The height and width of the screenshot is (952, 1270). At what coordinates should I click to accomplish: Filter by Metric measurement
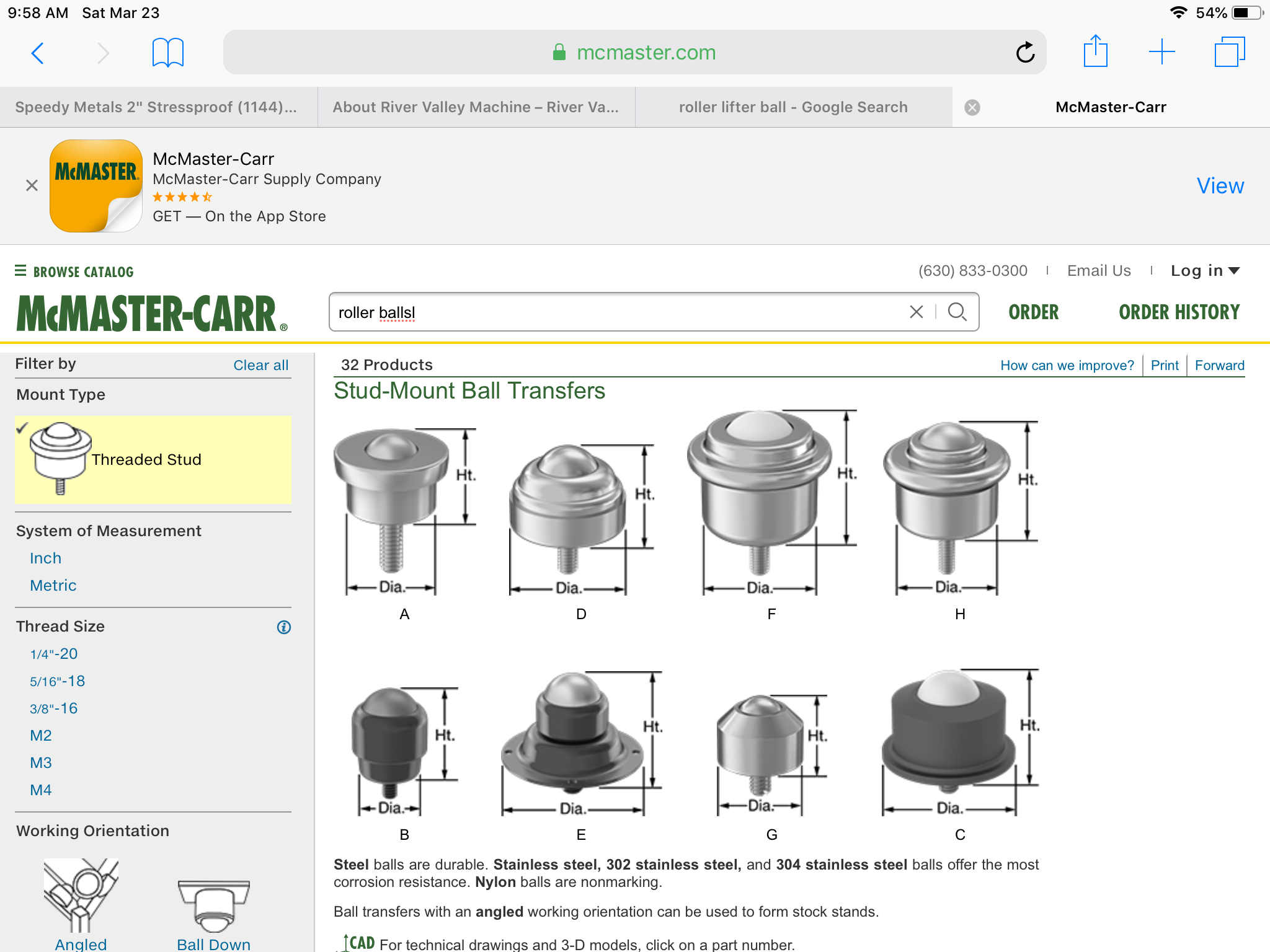point(53,586)
